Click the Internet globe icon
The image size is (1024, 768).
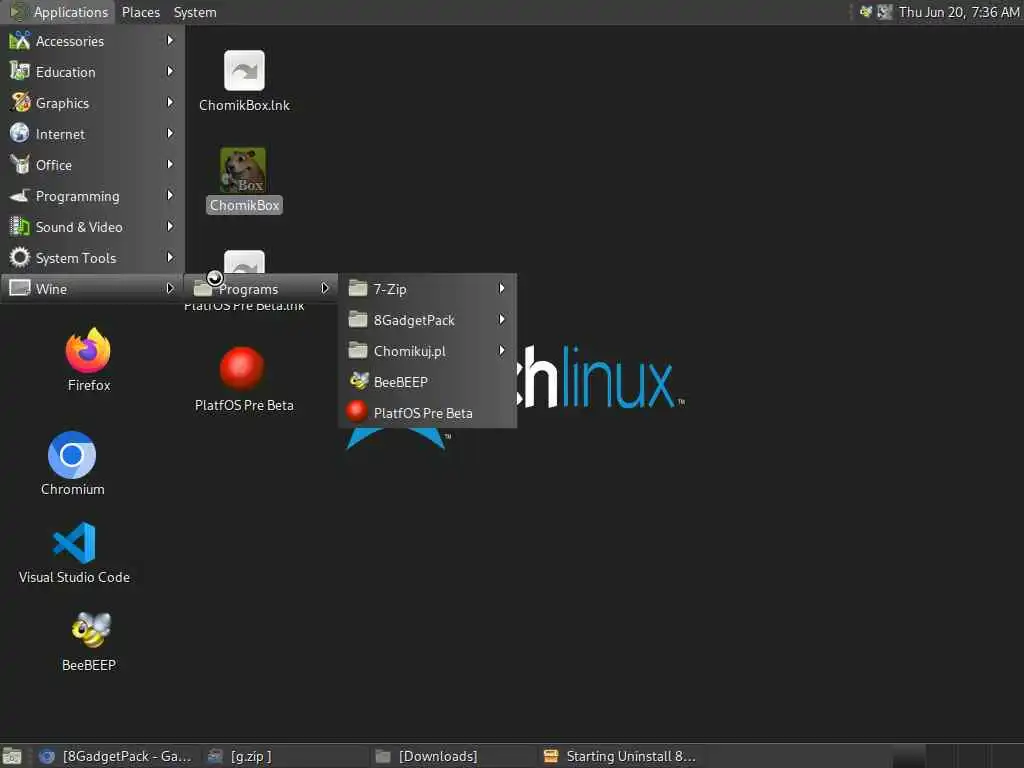pyautogui.click(x=20, y=133)
